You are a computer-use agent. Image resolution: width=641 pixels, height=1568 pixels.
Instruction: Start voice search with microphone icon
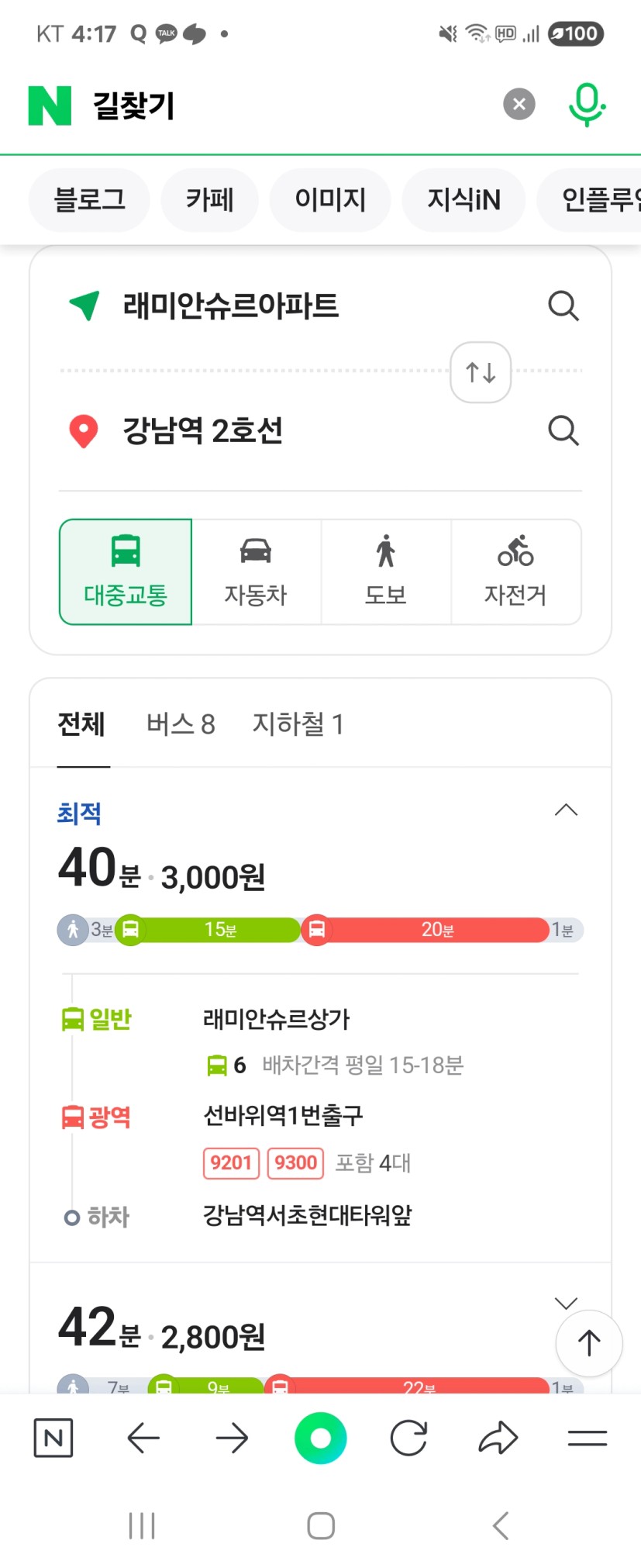(x=587, y=105)
